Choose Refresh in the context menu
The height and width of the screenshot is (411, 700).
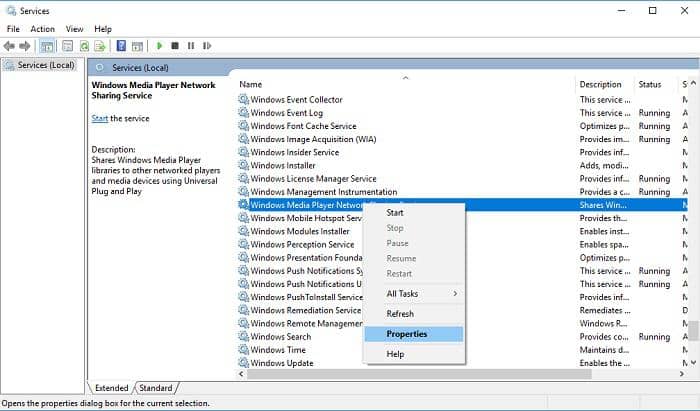414,314
